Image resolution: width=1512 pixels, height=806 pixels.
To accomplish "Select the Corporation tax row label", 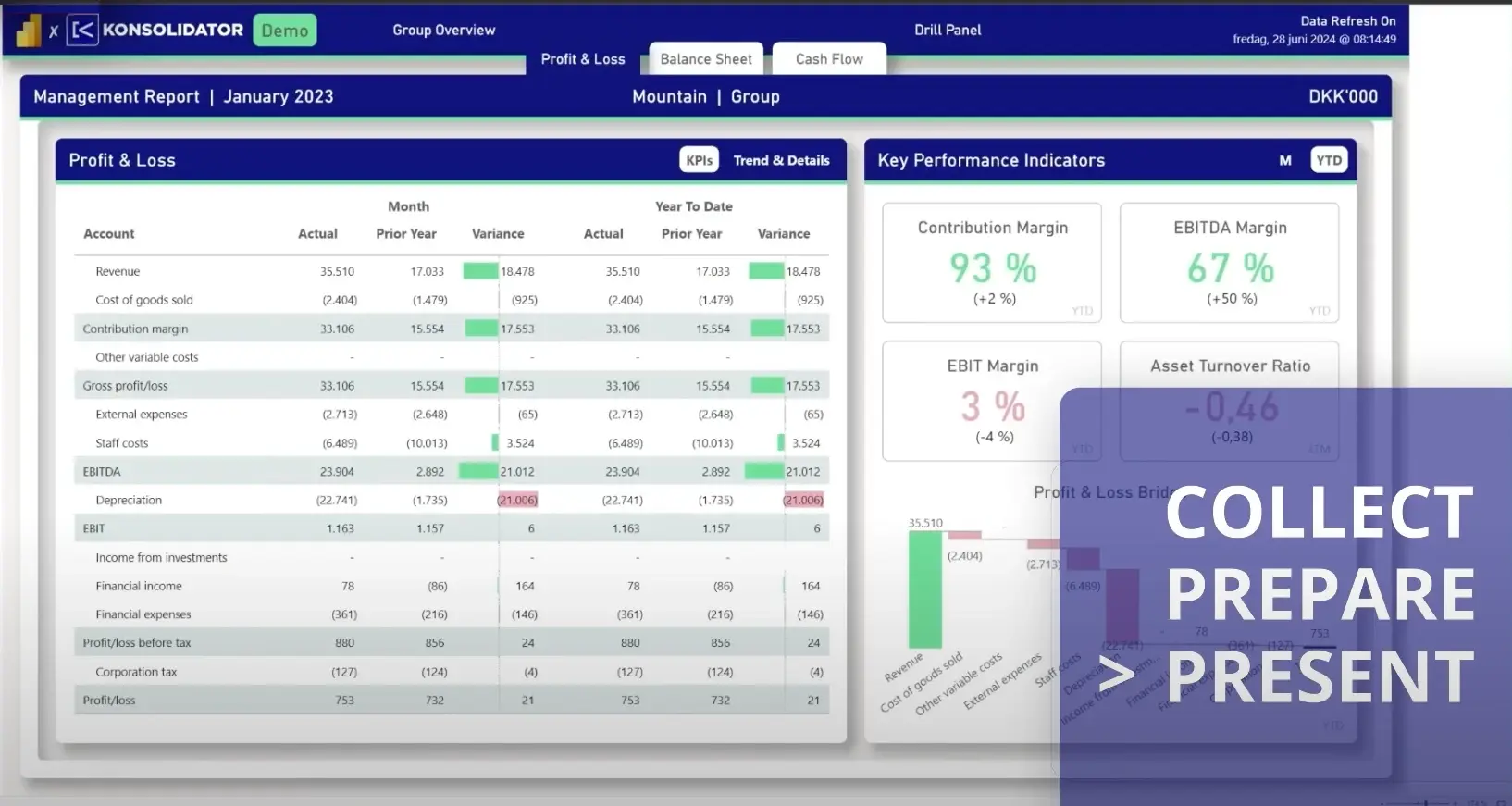I will (136, 672).
